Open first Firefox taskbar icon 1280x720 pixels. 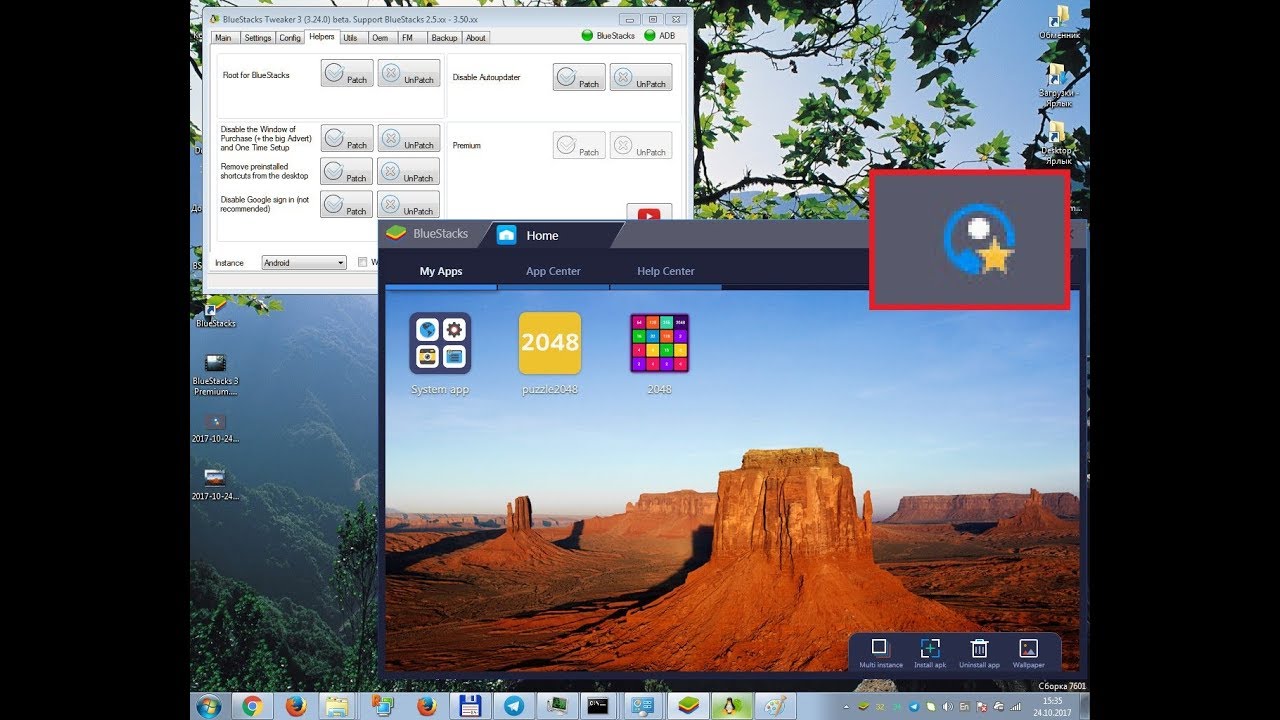tap(295, 706)
